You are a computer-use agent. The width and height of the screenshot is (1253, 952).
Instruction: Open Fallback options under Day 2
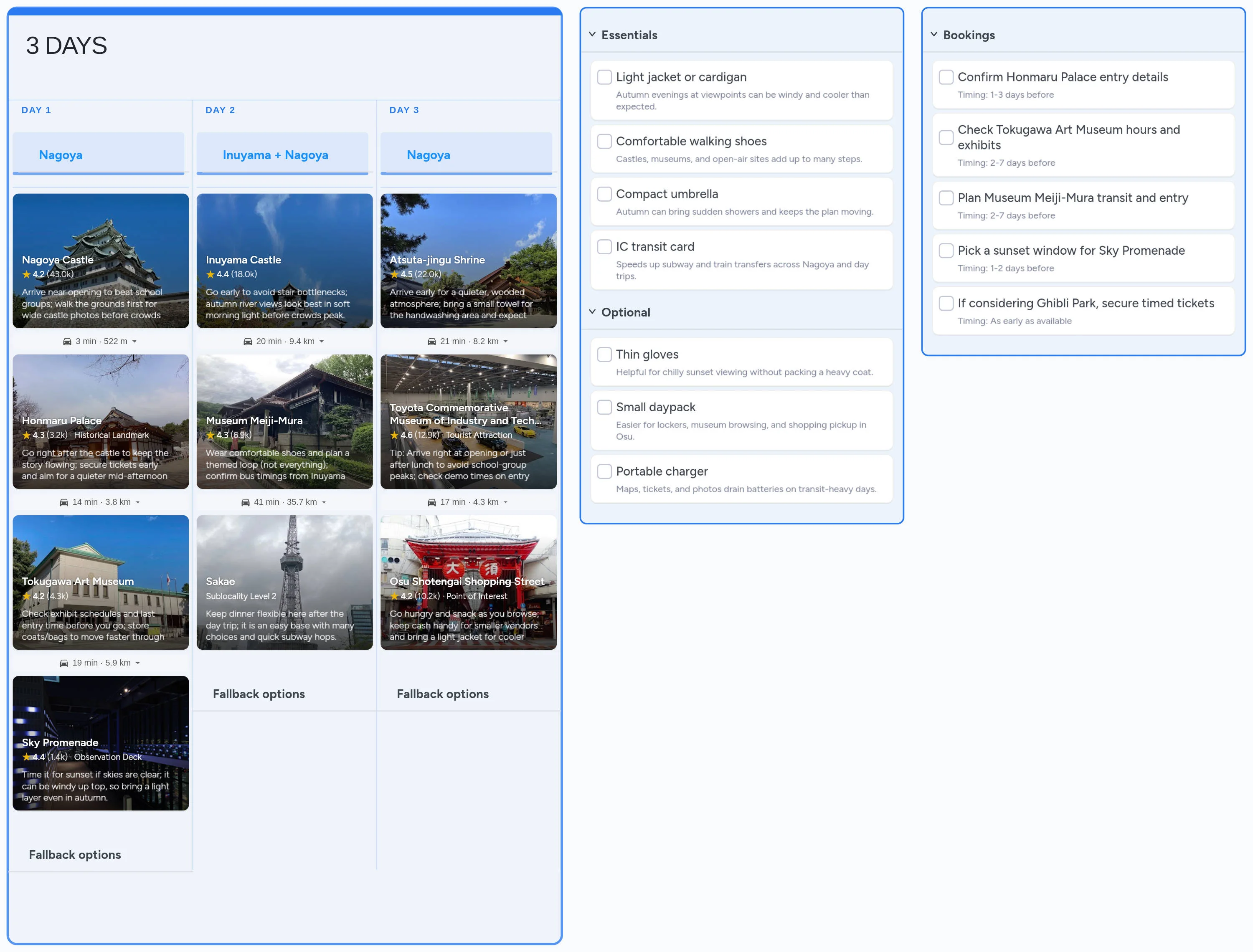click(259, 694)
